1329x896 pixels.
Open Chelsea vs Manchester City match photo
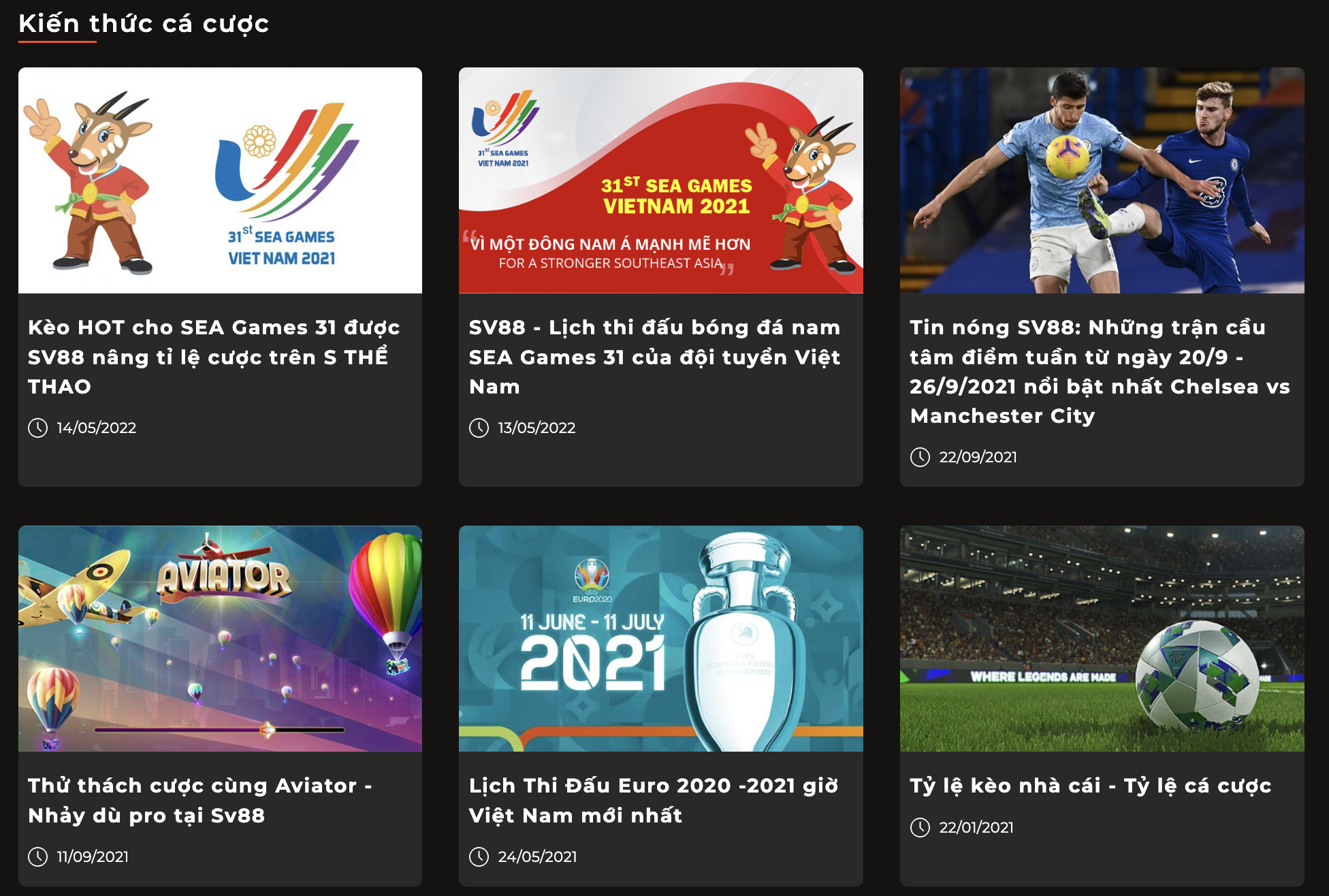point(1102,180)
